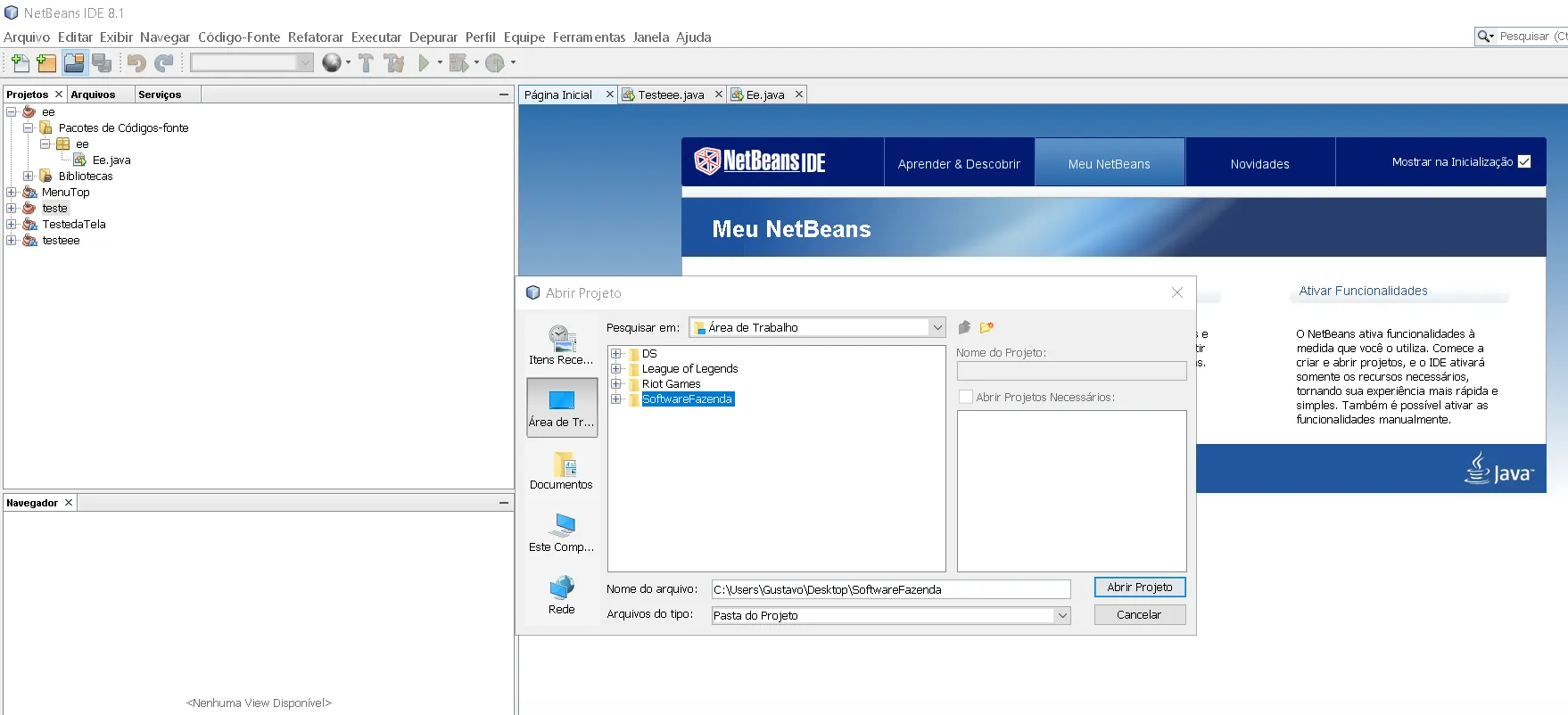The width and height of the screenshot is (1568, 715).
Task: Expand the SoftwareFazenda folder node
Action: pyautogui.click(x=615, y=399)
